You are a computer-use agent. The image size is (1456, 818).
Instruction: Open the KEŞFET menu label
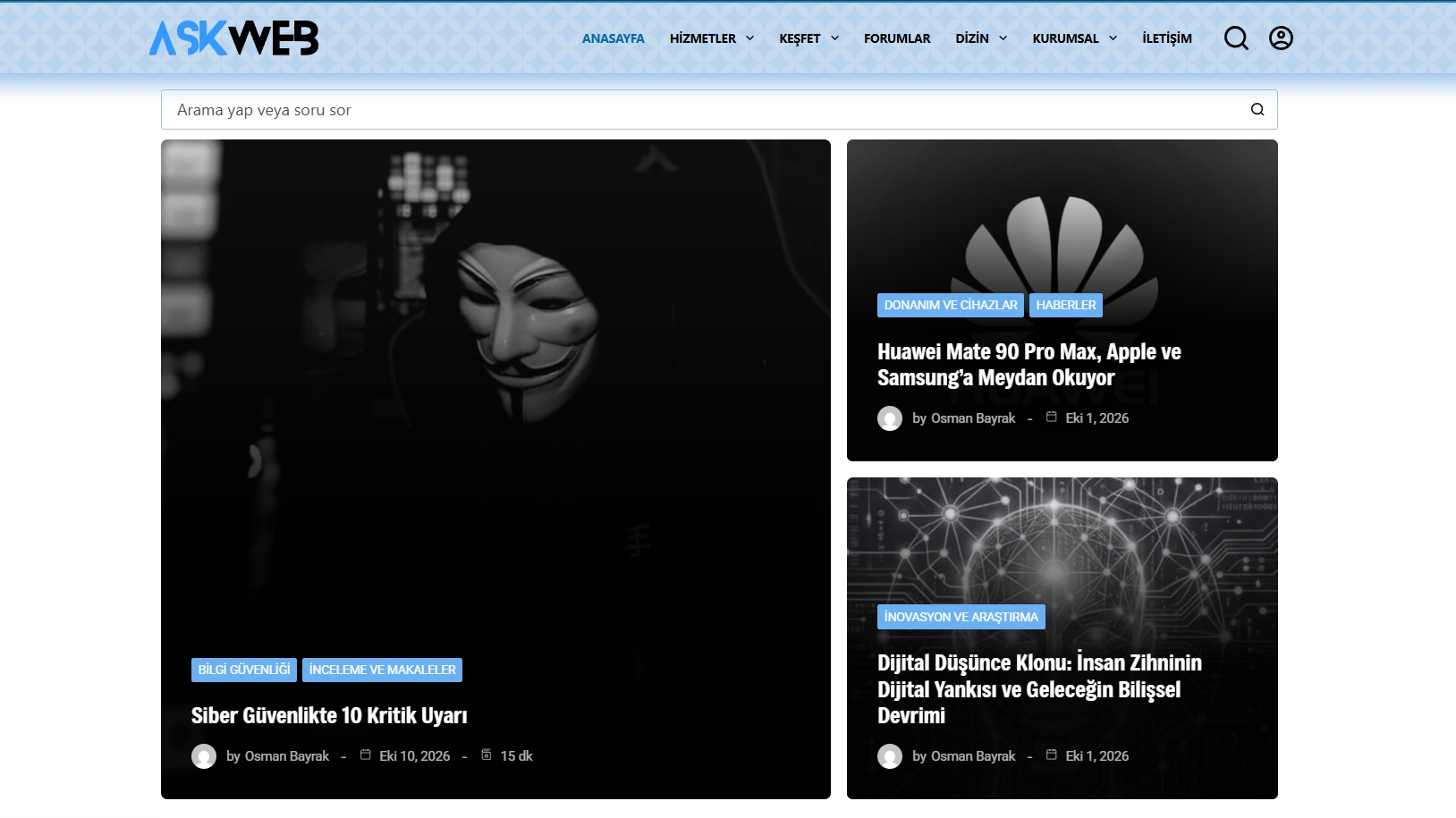[800, 38]
